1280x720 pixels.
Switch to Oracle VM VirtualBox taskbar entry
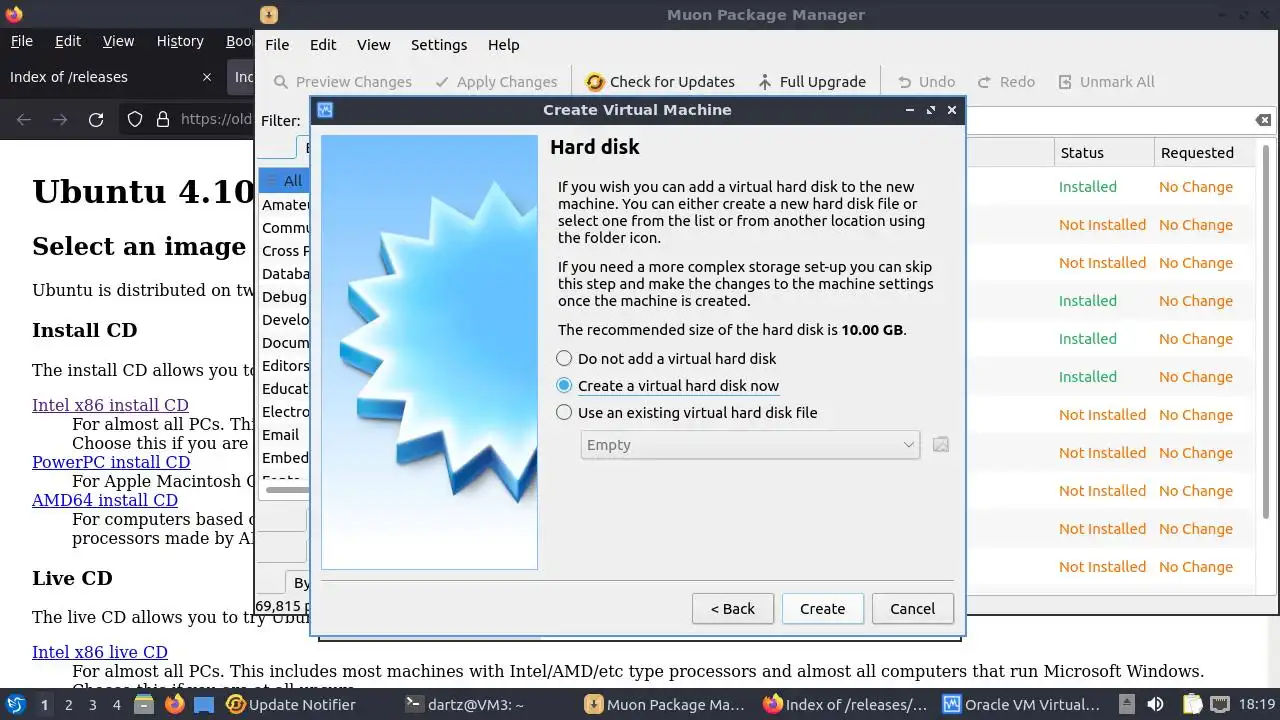pyautogui.click(x=1023, y=705)
